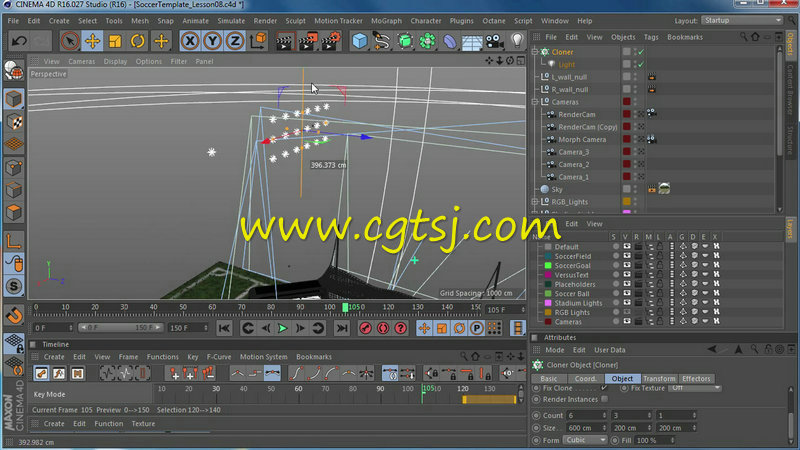Switch to the Effectors tab
Screen dimensions: 800x450
[696, 379]
